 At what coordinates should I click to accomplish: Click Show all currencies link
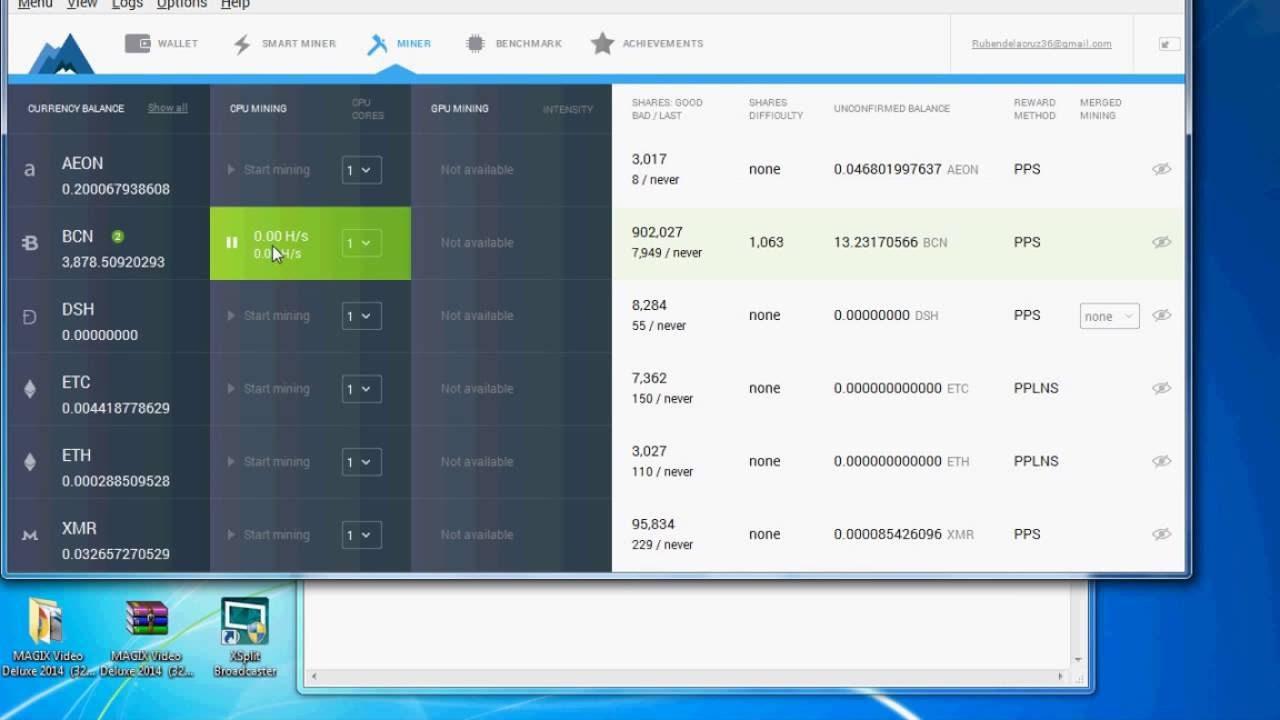tap(168, 108)
